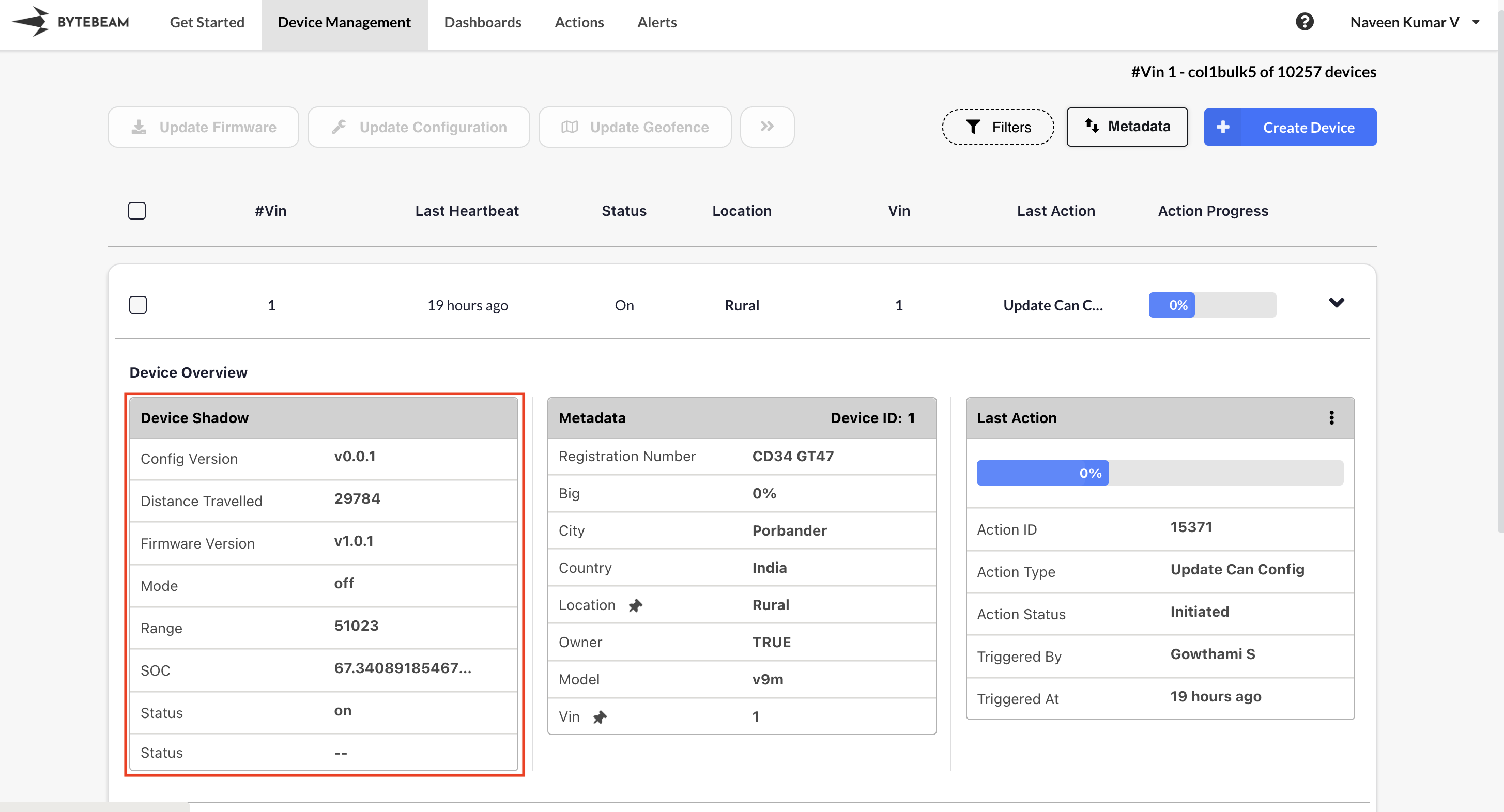Click the Last Heartbeat column header
This screenshot has height=812, width=1504.
click(467, 211)
